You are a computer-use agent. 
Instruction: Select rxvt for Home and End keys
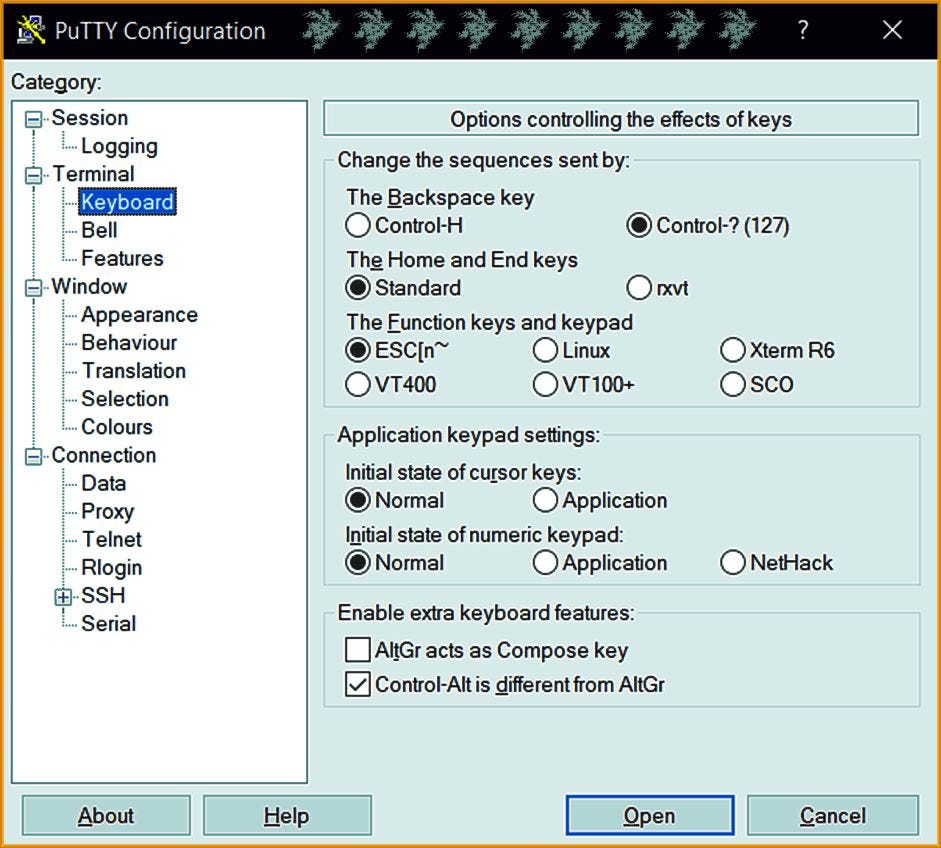[x=639, y=287]
